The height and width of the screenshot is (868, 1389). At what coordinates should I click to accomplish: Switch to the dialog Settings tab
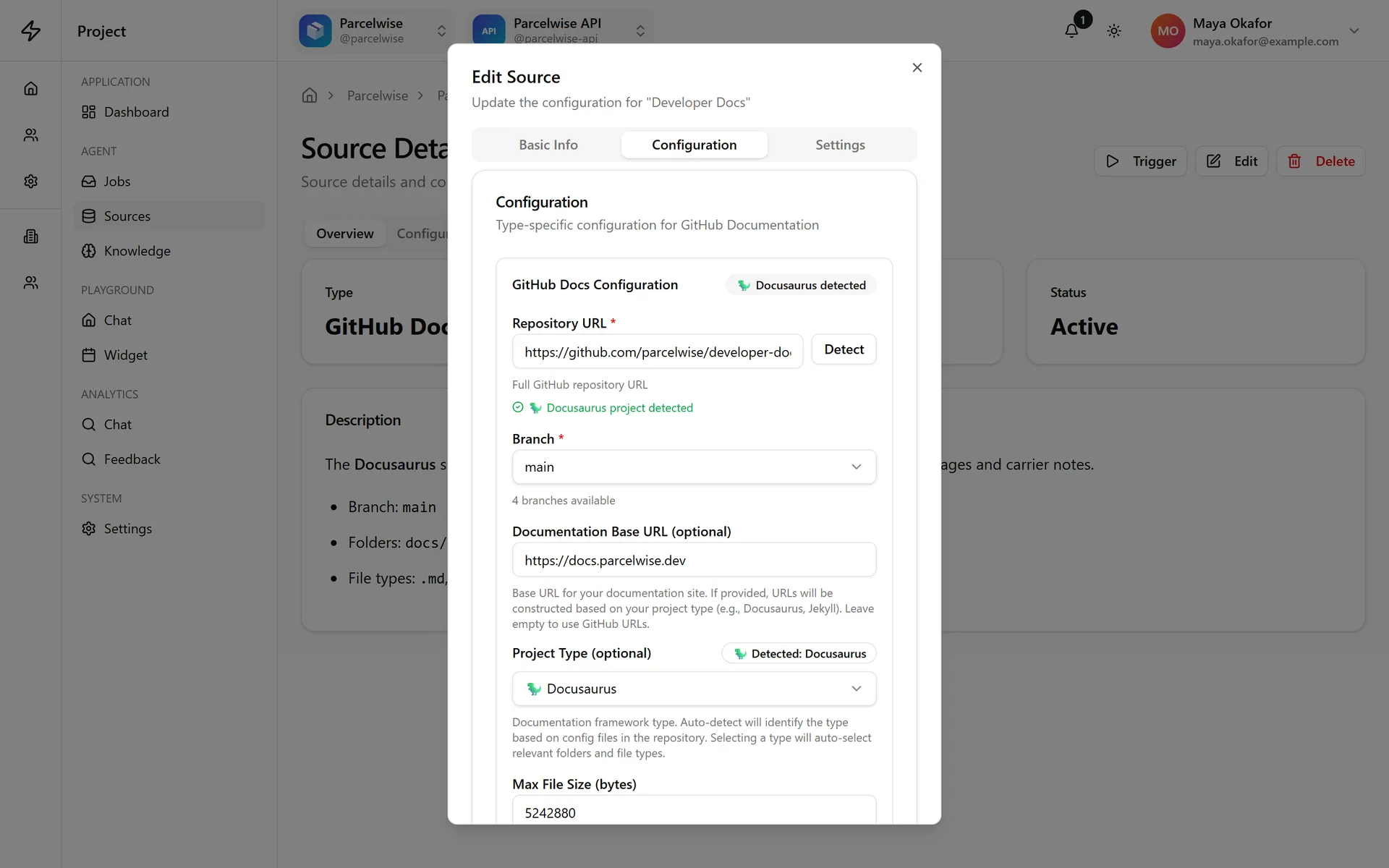click(840, 145)
